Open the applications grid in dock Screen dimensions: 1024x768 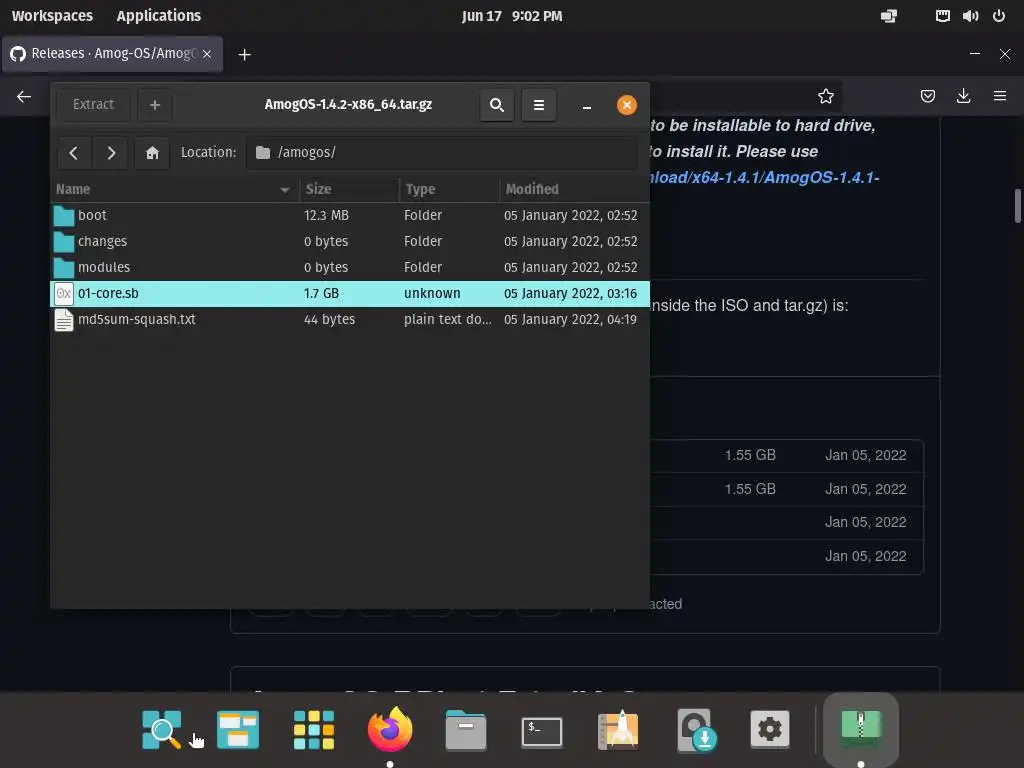tap(314, 729)
